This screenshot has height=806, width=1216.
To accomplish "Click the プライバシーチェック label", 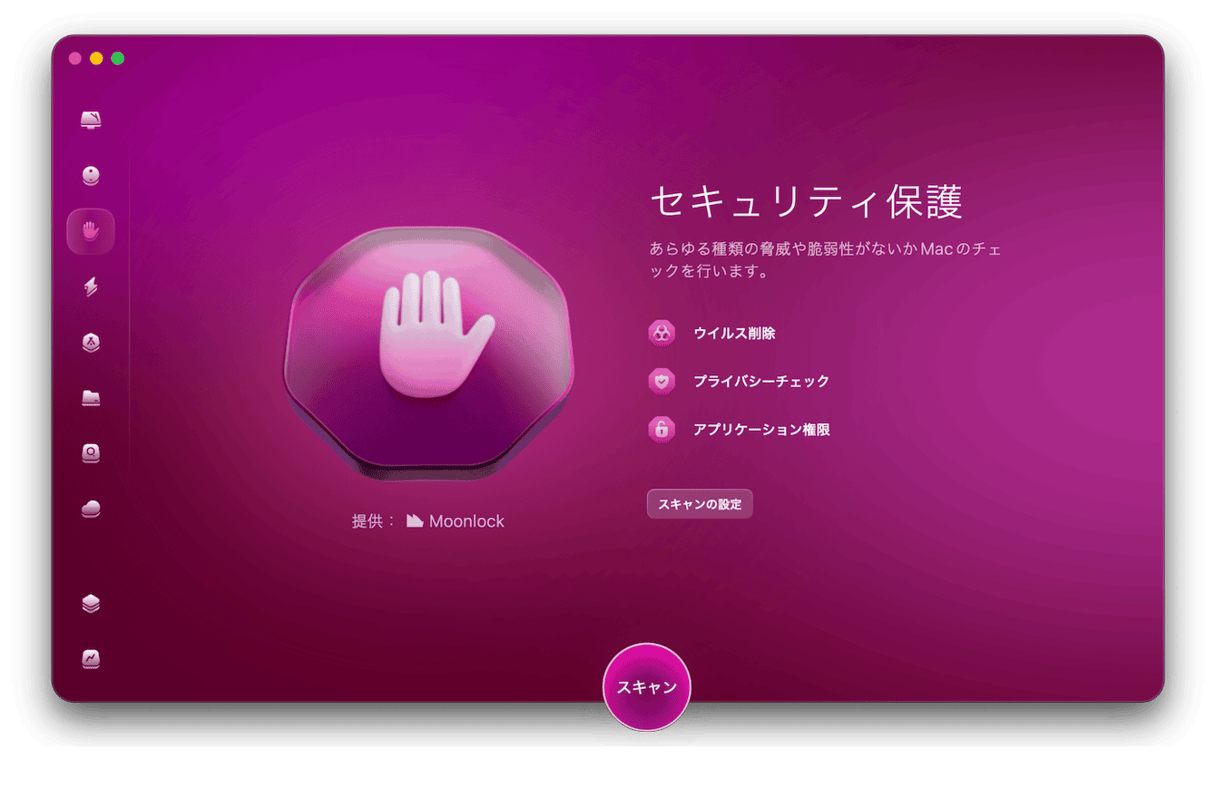I will [x=761, y=381].
